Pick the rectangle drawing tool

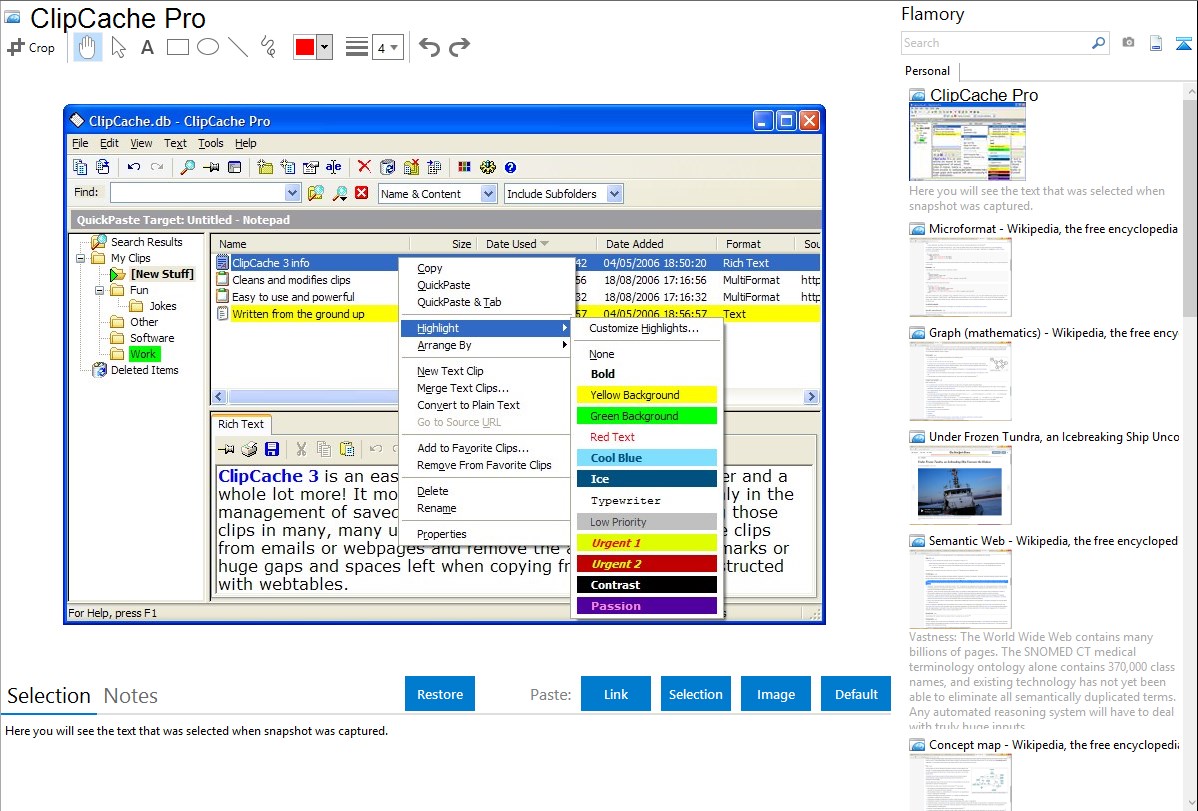(x=177, y=47)
